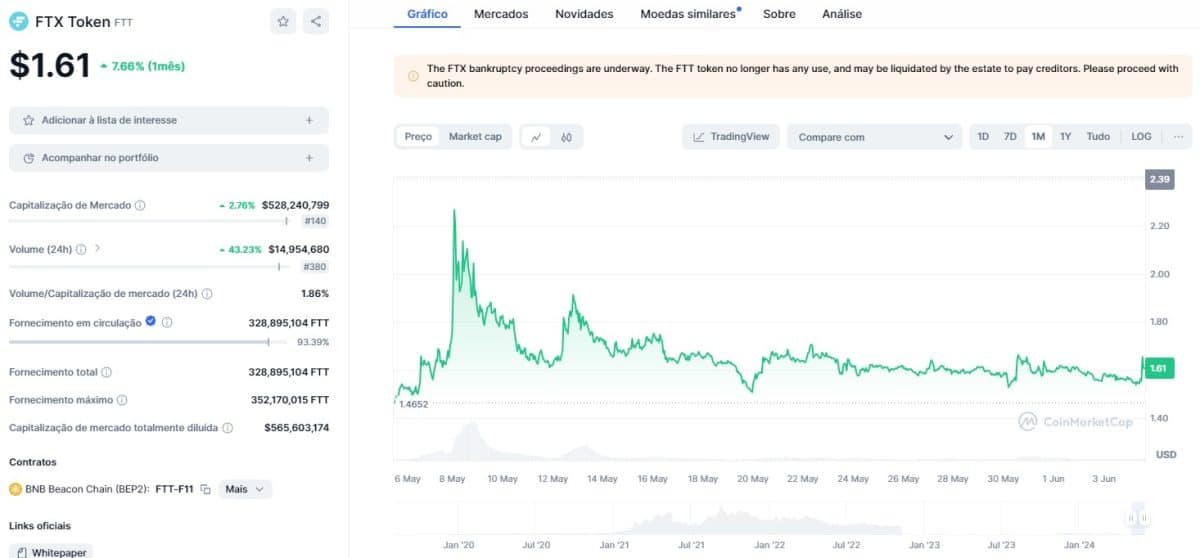Screen dimensions: 1200x558
Task: Open the Moedas similares tab
Action: [x=688, y=14]
